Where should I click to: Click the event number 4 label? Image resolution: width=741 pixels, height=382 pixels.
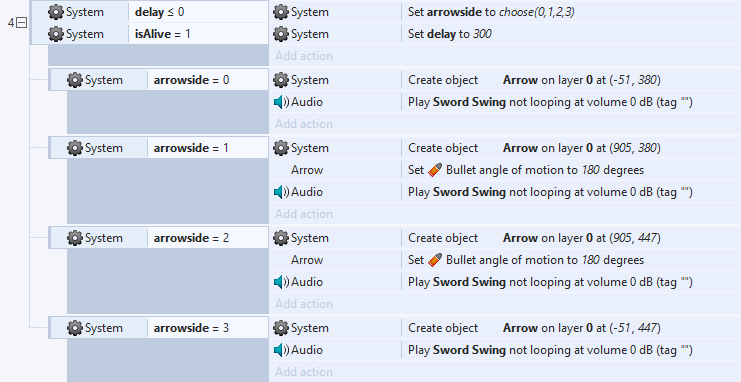11,23
